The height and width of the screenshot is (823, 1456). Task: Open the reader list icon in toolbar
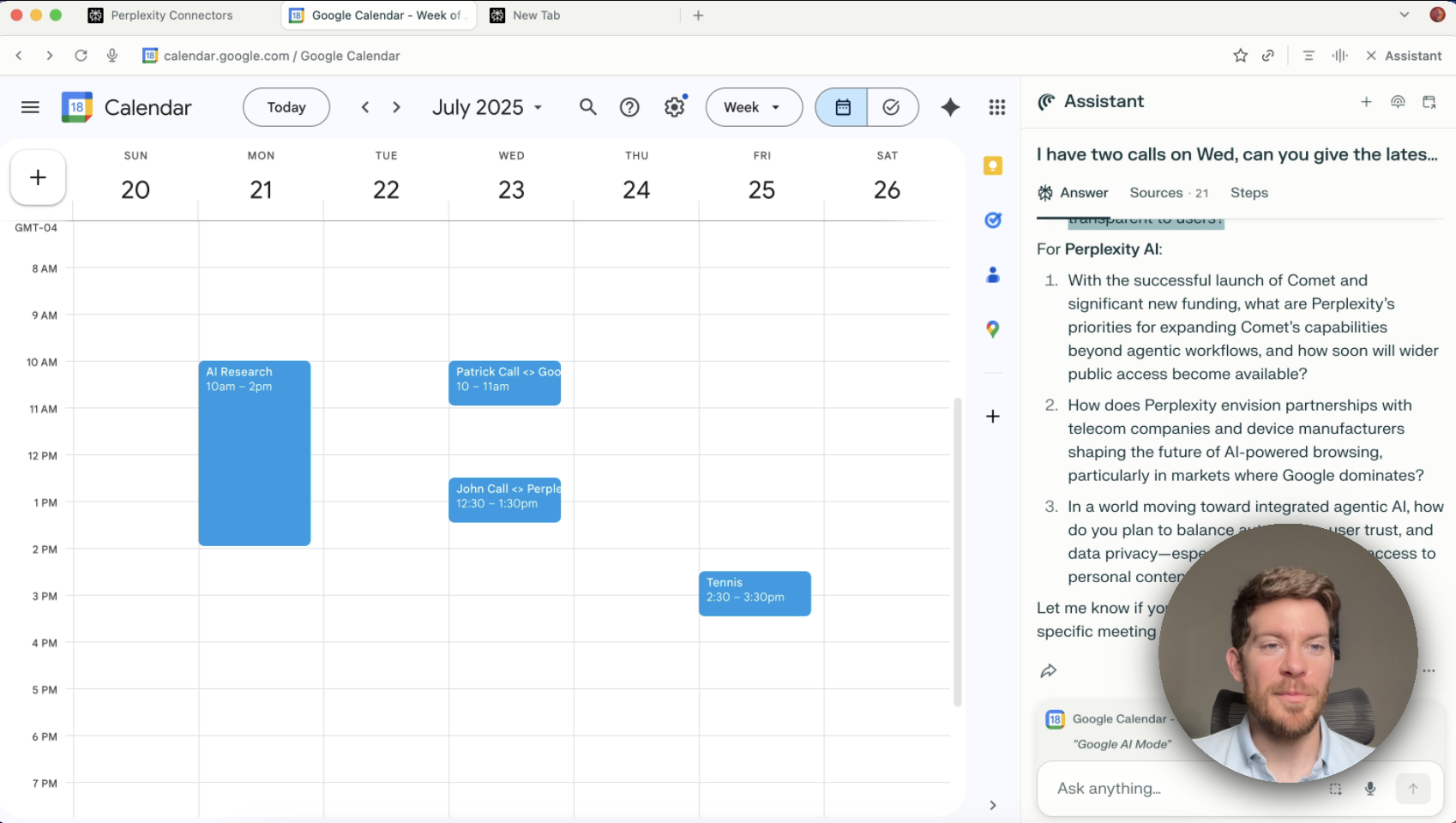click(x=1309, y=56)
